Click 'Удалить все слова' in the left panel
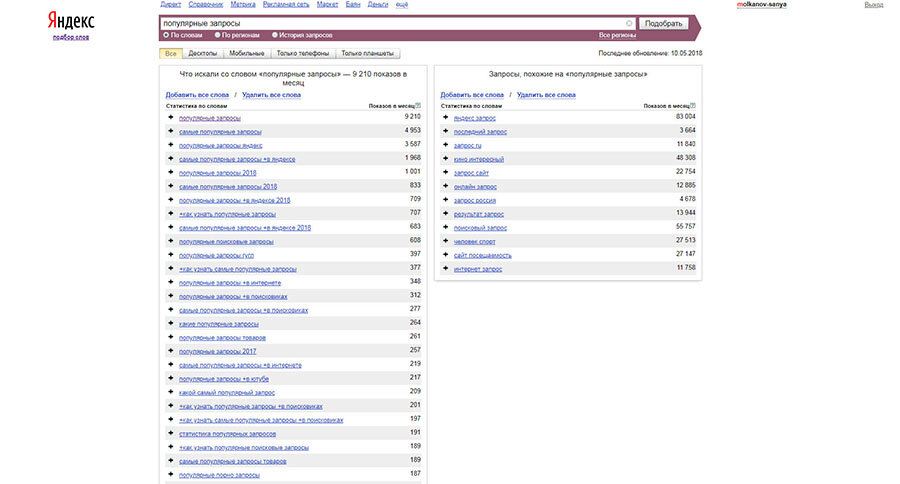 [271, 95]
